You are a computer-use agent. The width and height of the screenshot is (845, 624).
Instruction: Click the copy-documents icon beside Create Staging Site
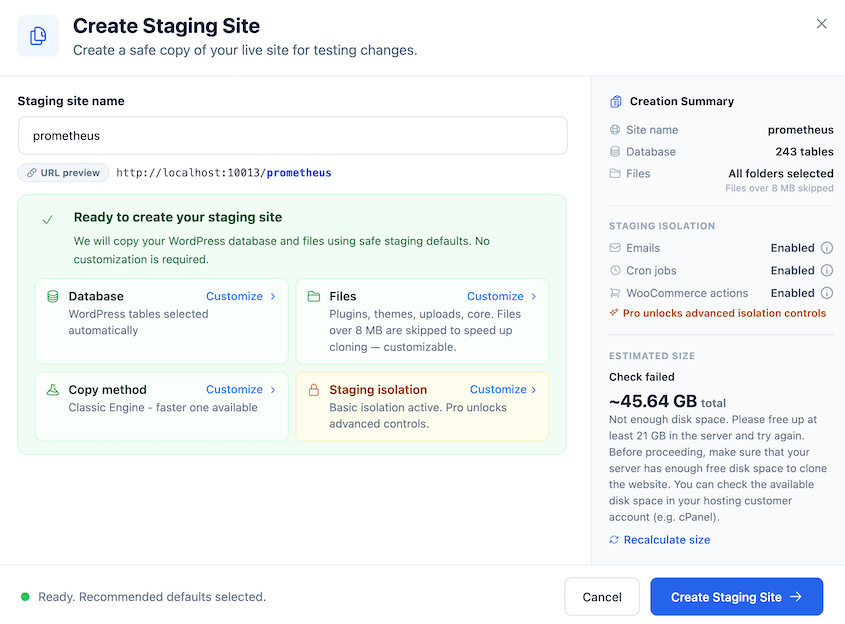(38, 36)
